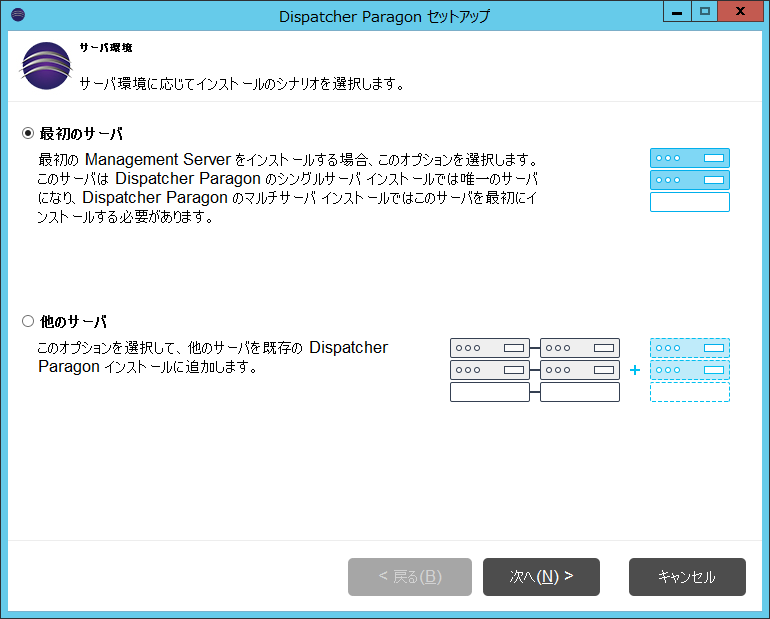
Task: Click the small app icon in the title bar
Action: [x=18, y=15]
